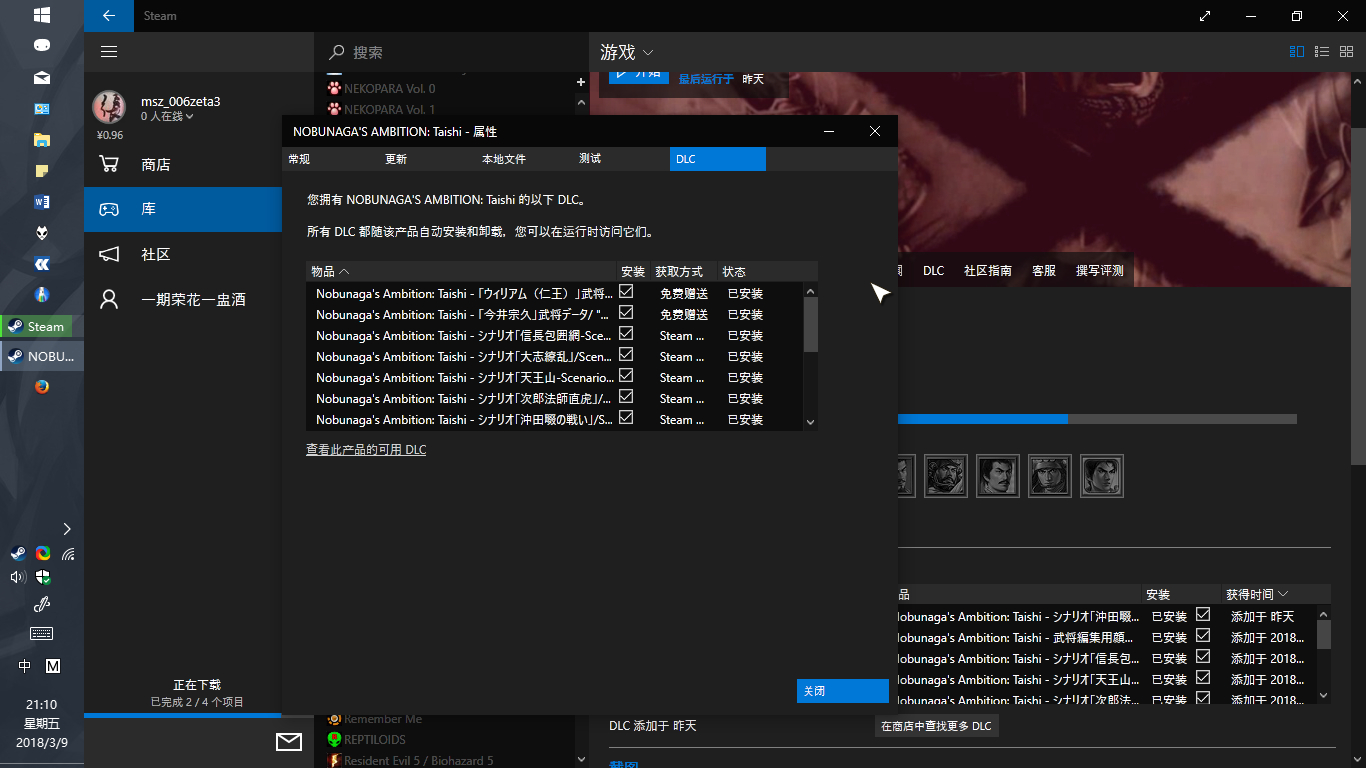This screenshot has height=768, width=1366.
Task: Open 查看此产品的可用 DLC link
Action: [x=366, y=450]
